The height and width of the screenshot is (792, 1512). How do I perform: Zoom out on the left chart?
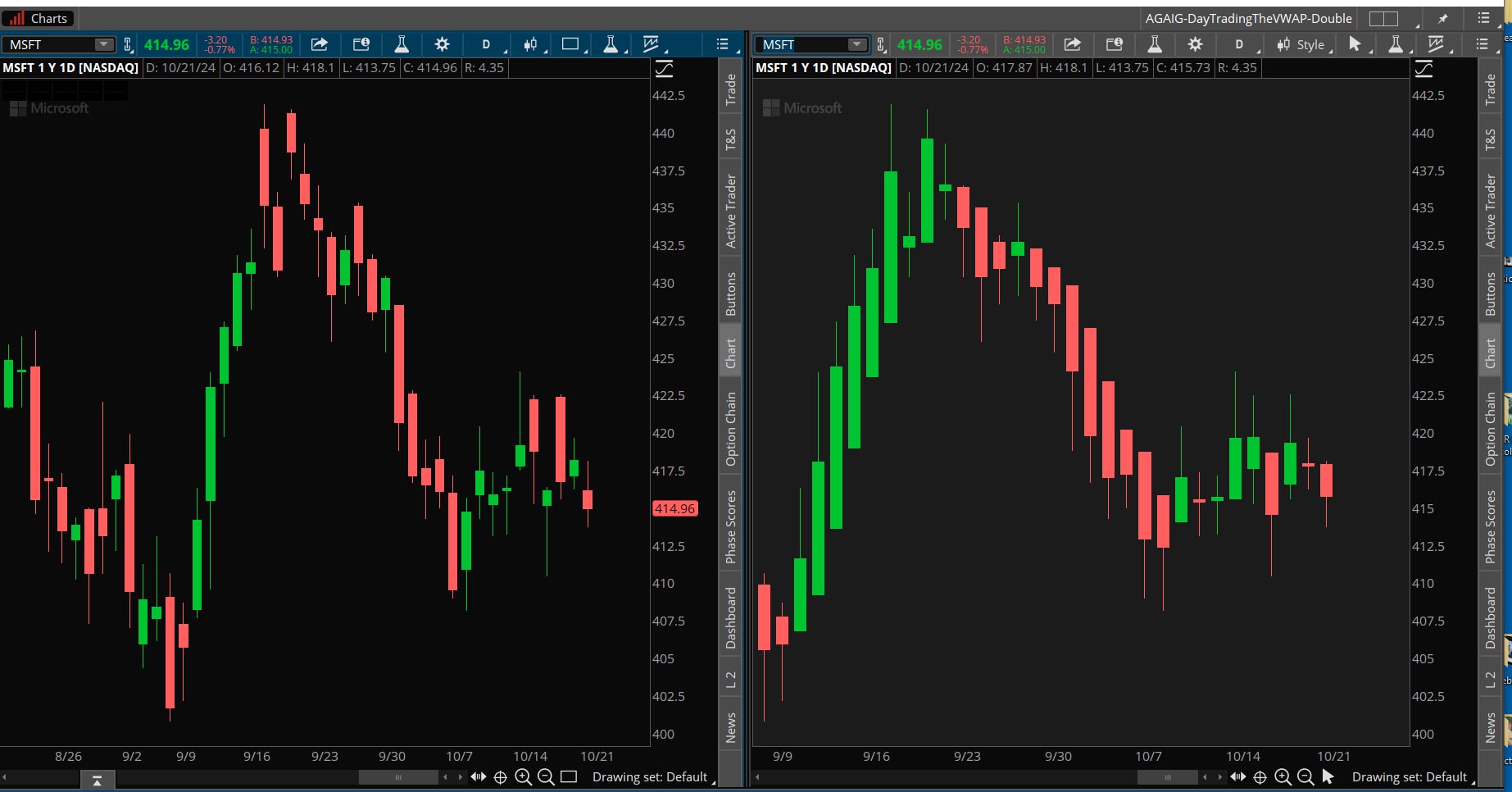[546, 777]
